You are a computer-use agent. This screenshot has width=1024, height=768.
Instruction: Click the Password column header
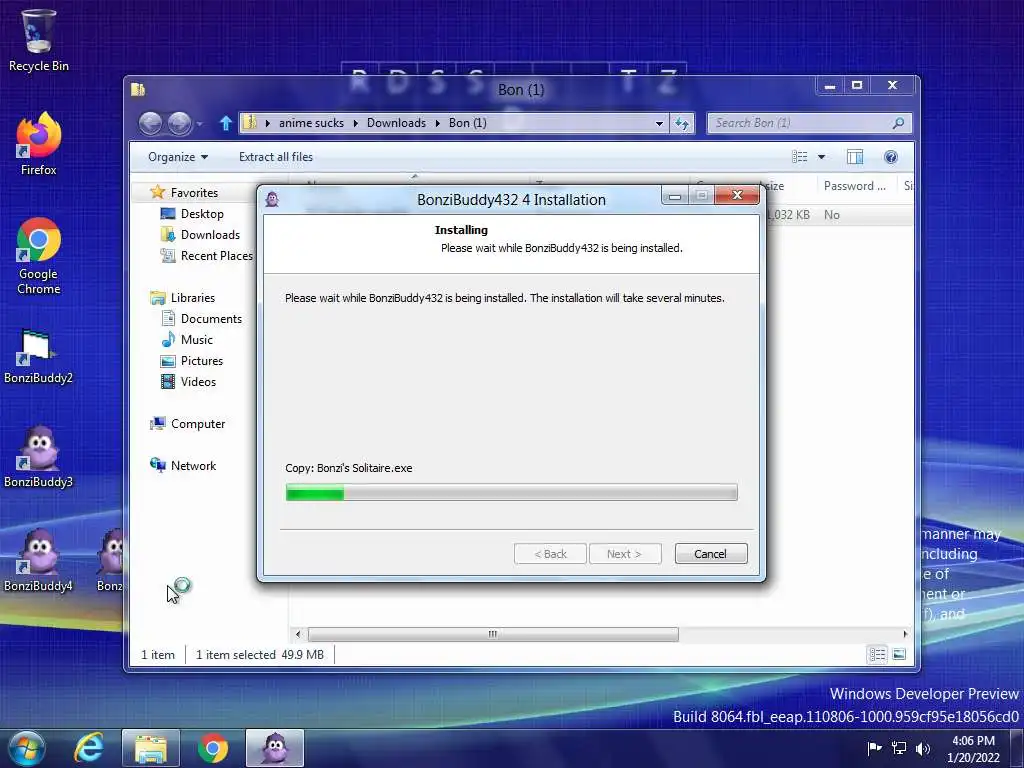pyautogui.click(x=857, y=186)
